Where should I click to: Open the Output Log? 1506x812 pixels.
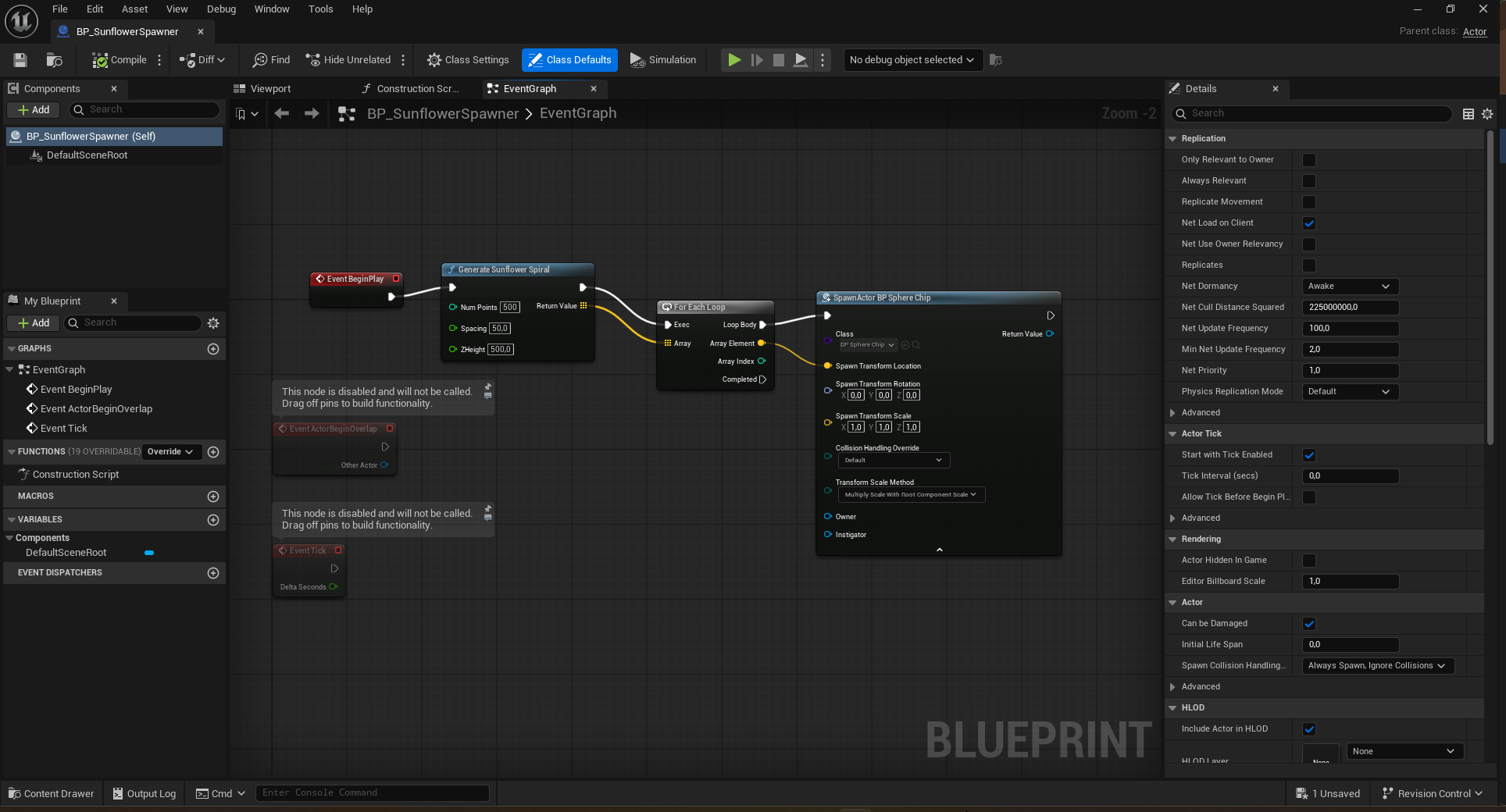click(x=145, y=794)
